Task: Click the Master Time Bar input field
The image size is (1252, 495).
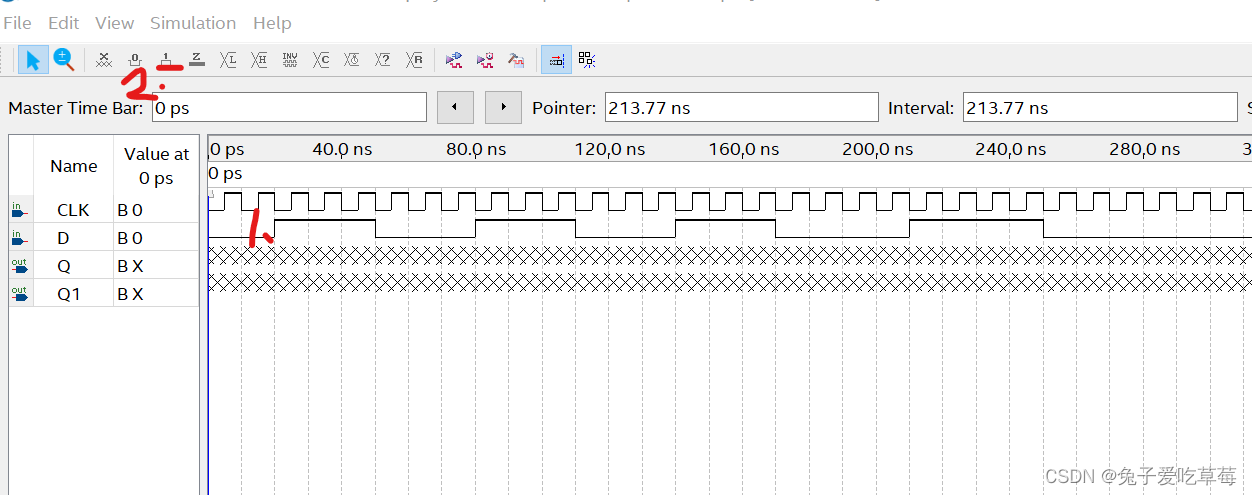Action: coord(289,108)
